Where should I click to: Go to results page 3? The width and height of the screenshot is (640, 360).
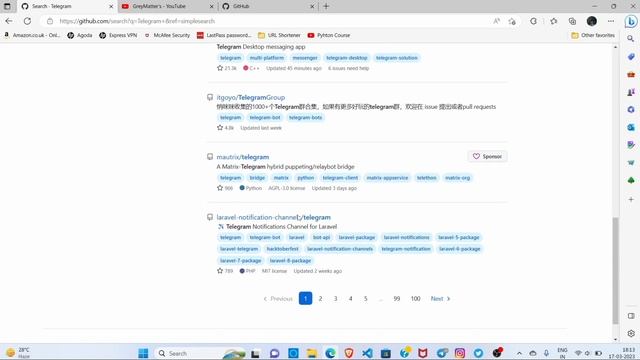coord(336,298)
